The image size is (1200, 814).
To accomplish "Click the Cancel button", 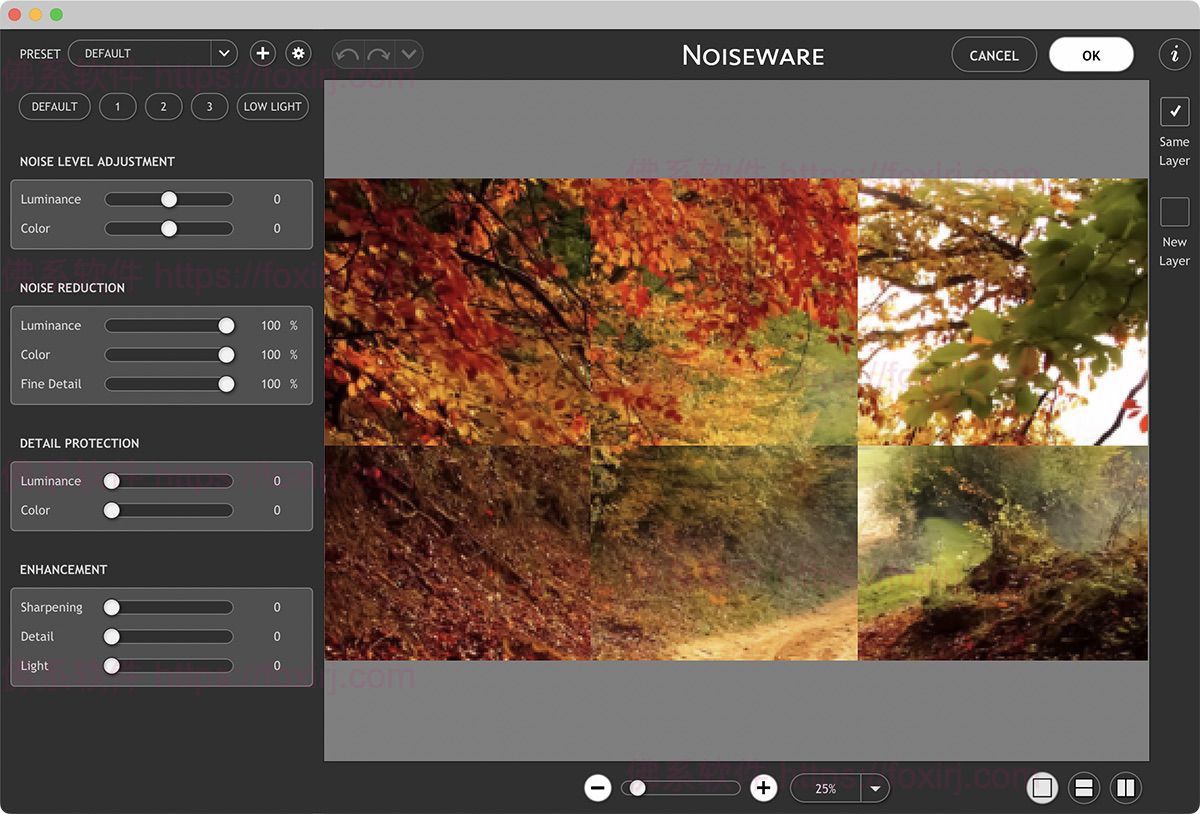I will pos(993,56).
